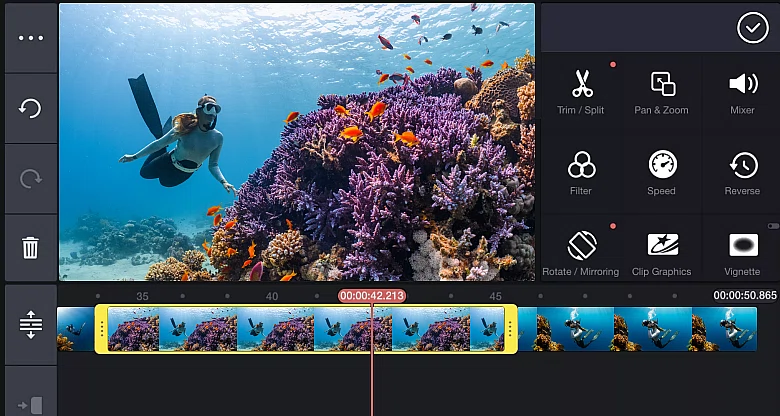Click the left yellow trim handle

click(x=101, y=329)
